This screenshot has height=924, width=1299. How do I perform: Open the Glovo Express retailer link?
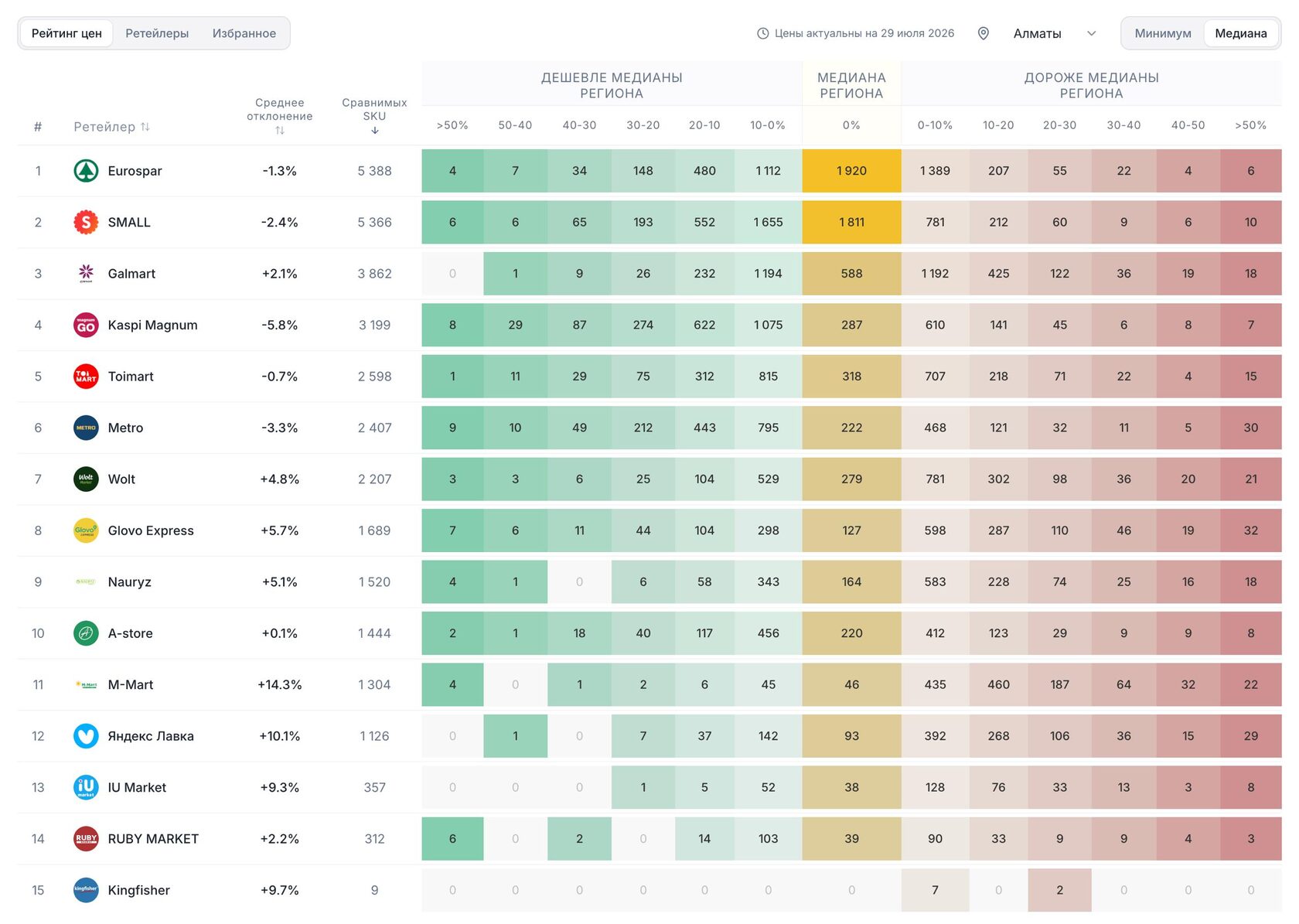coord(151,530)
